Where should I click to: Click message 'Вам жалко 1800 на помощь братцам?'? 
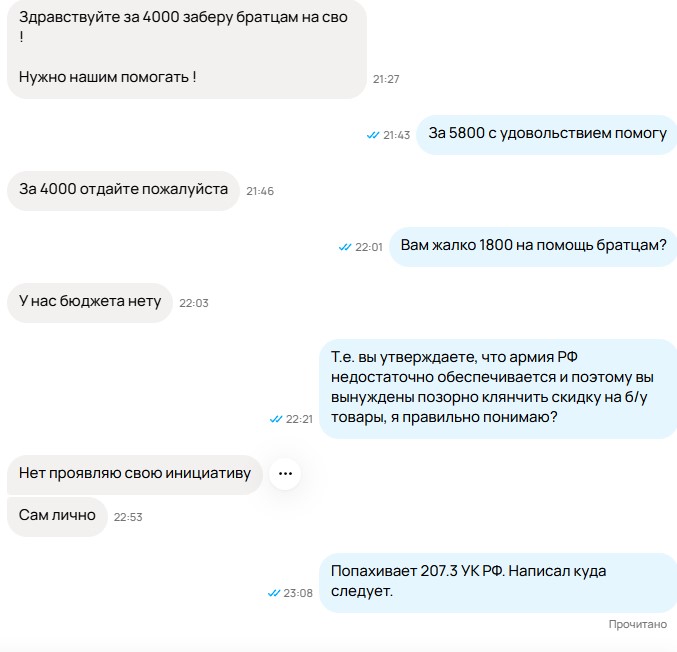[x=533, y=247]
